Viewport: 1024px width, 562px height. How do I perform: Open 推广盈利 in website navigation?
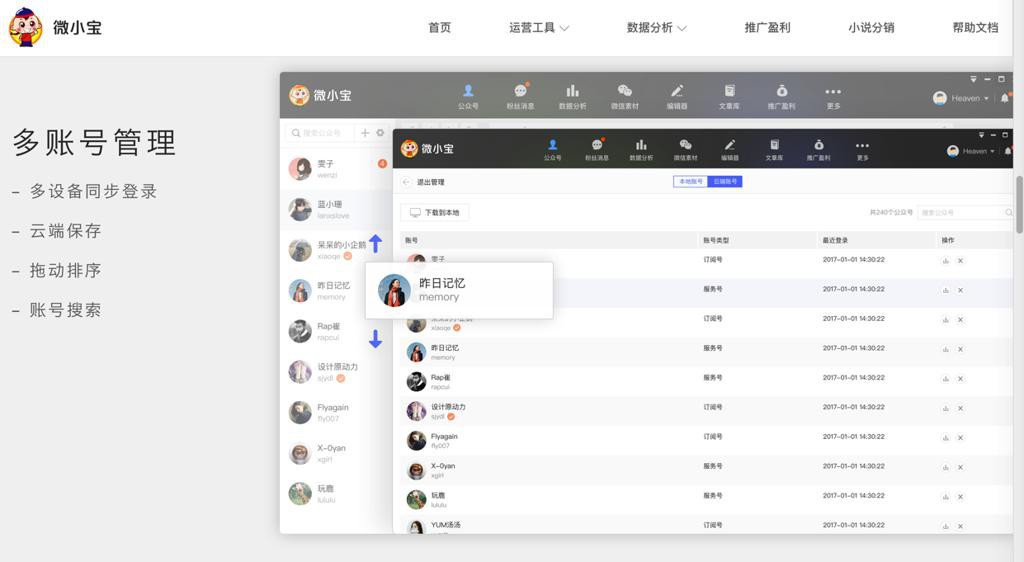click(x=767, y=27)
